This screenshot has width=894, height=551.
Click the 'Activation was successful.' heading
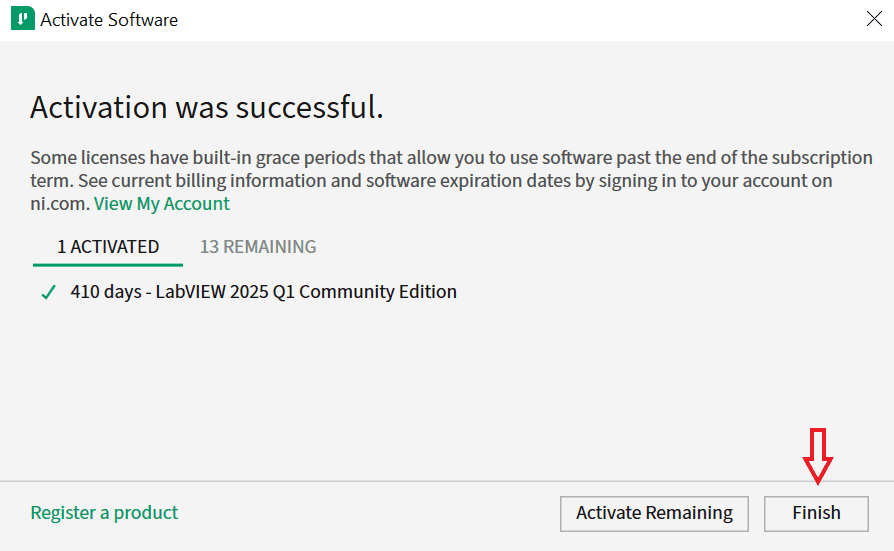(x=206, y=107)
